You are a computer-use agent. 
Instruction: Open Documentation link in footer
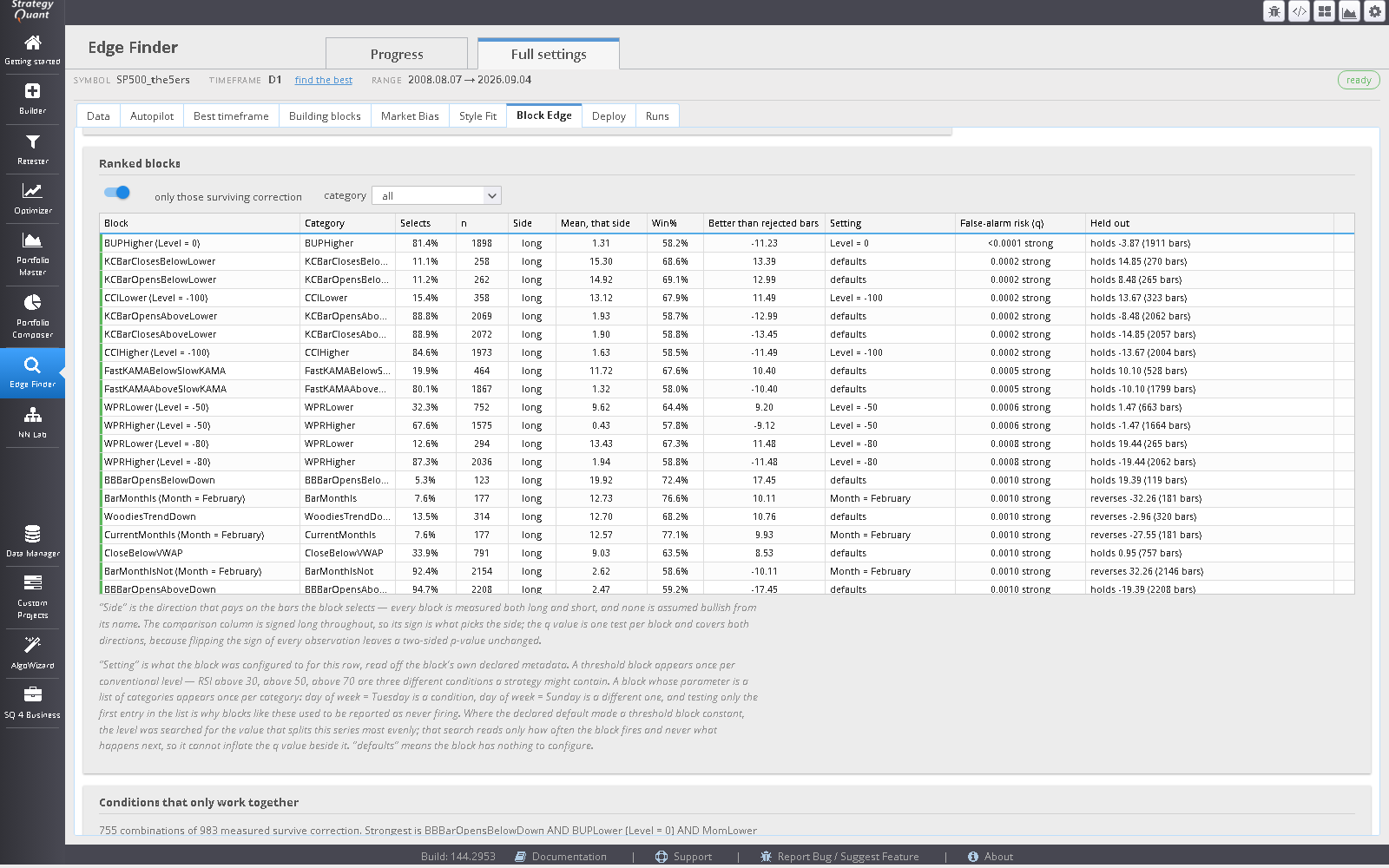point(561,857)
